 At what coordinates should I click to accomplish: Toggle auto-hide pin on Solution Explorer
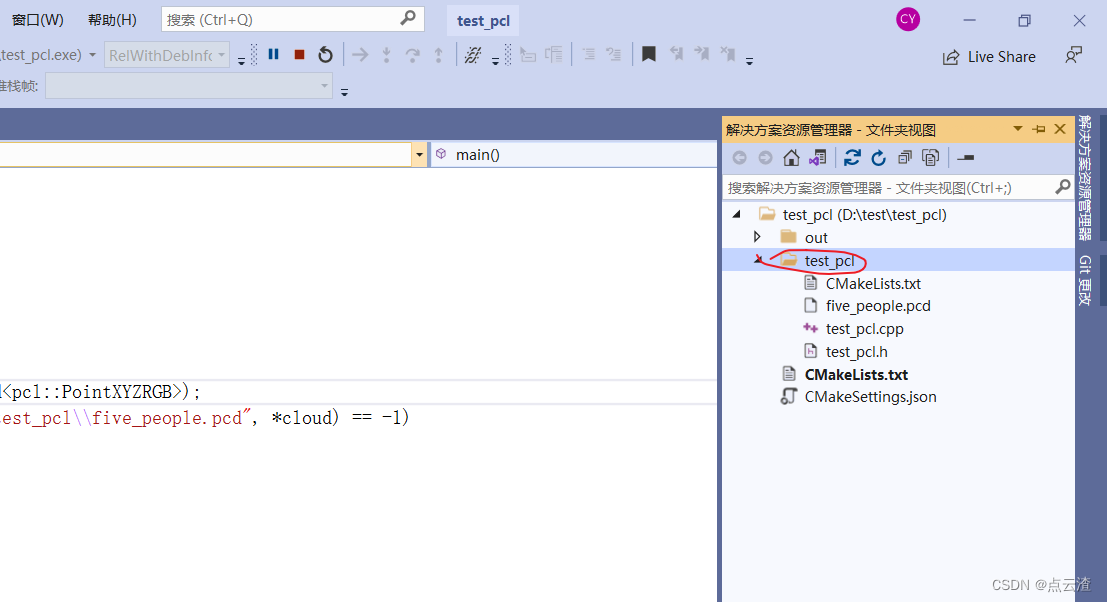[1039, 129]
